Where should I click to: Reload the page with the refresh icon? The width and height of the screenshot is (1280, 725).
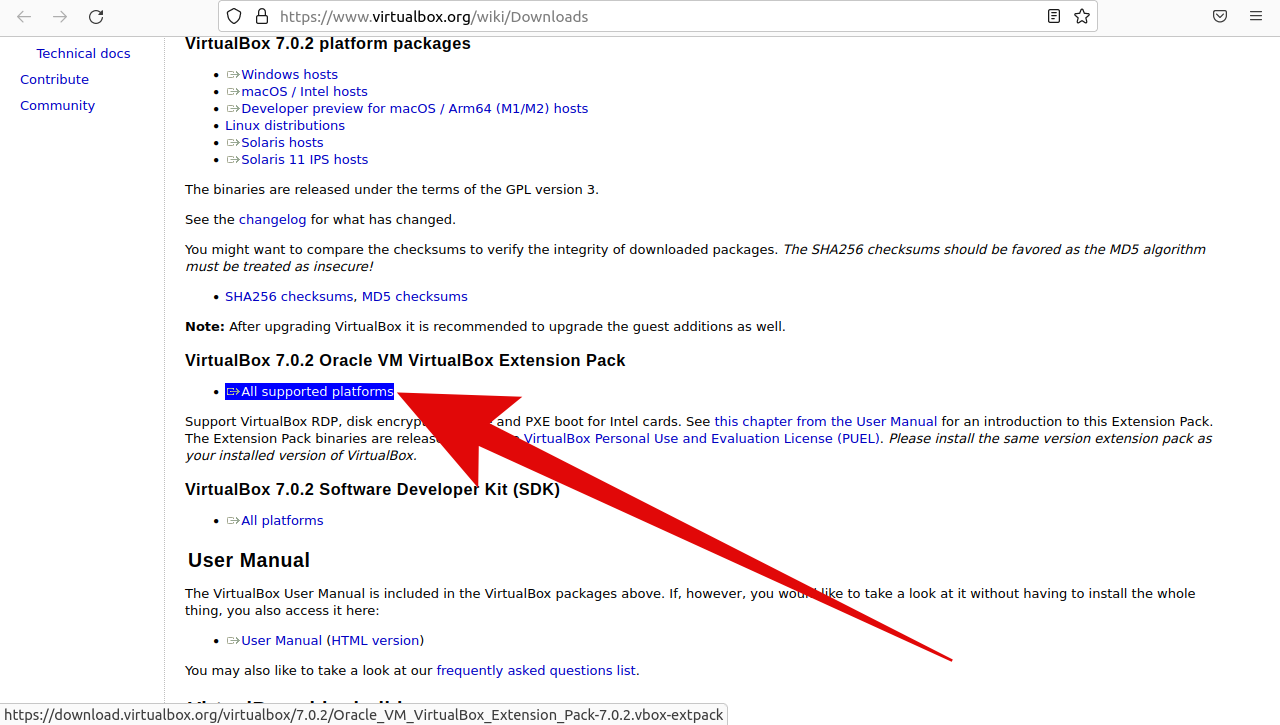[x=96, y=16]
